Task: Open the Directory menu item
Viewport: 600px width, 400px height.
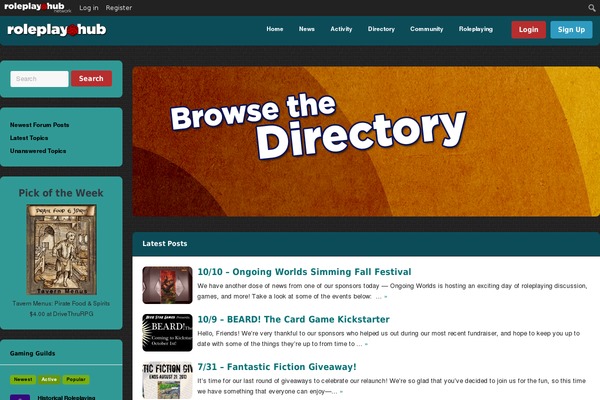Action: click(381, 29)
